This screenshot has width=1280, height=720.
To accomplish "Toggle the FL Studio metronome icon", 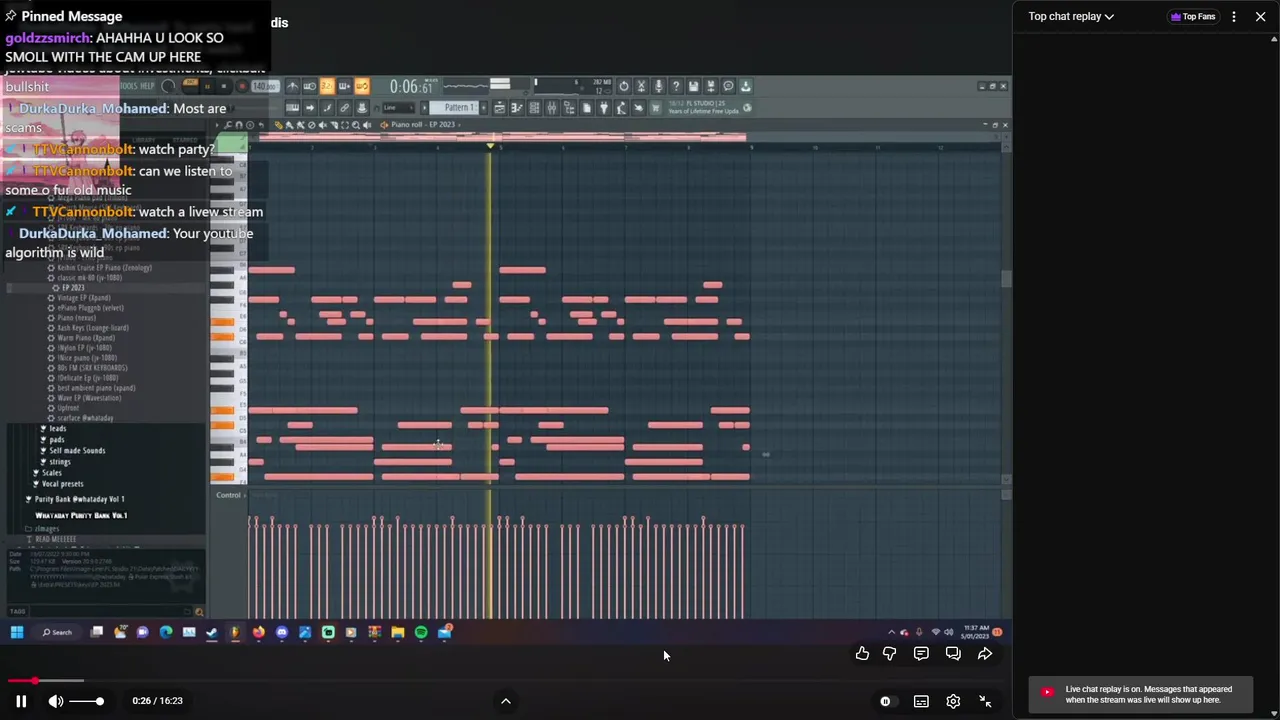I will [x=292, y=86].
